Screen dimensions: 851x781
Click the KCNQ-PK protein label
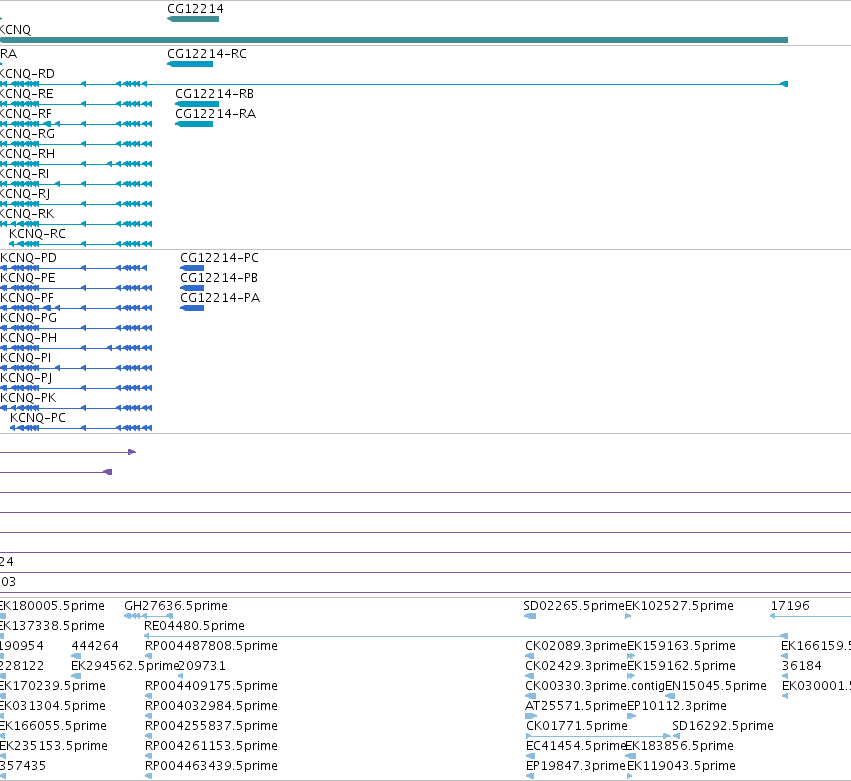28,398
